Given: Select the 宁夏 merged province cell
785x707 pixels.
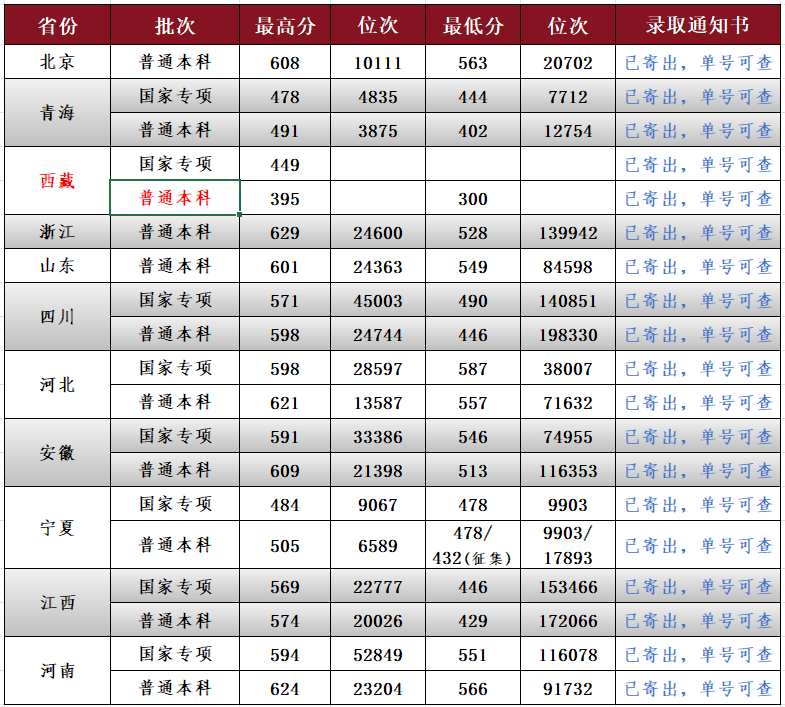Looking at the screenshot, I should 58,528.
